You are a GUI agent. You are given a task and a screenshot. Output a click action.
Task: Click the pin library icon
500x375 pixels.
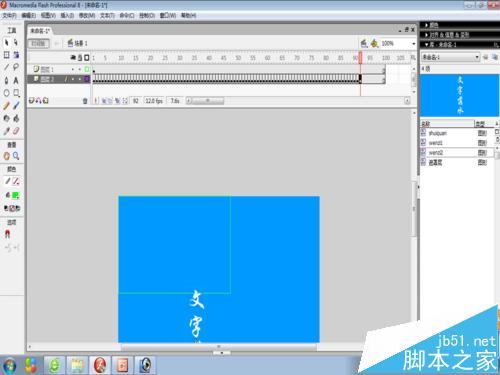(x=486, y=57)
